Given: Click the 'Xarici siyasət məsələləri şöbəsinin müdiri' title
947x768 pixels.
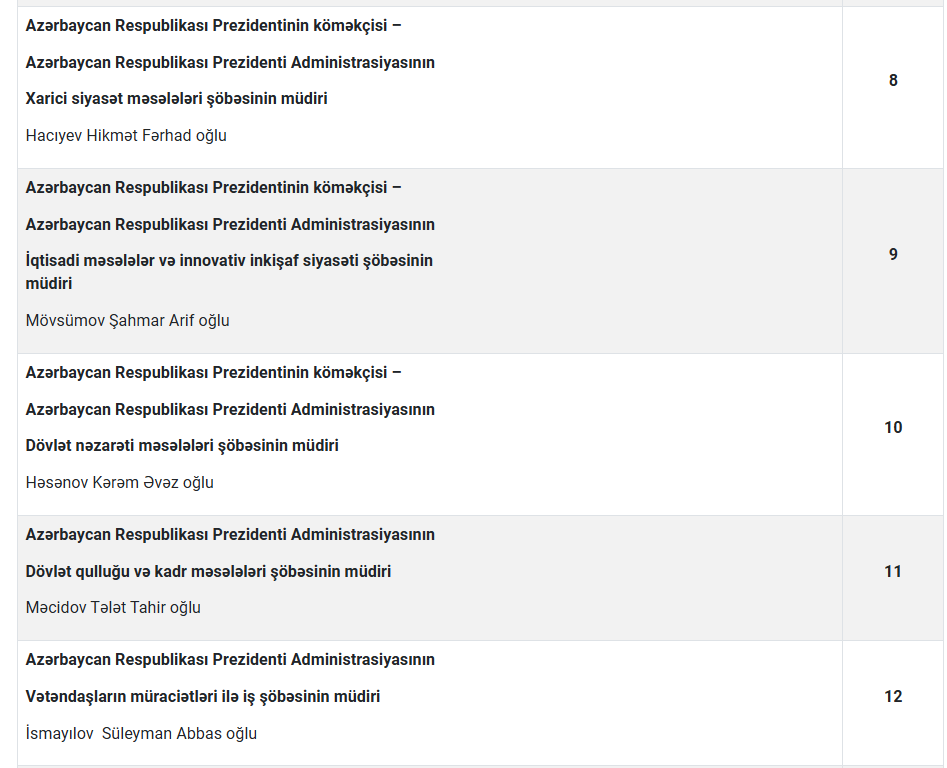Looking at the screenshot, I should pos(176,98).
